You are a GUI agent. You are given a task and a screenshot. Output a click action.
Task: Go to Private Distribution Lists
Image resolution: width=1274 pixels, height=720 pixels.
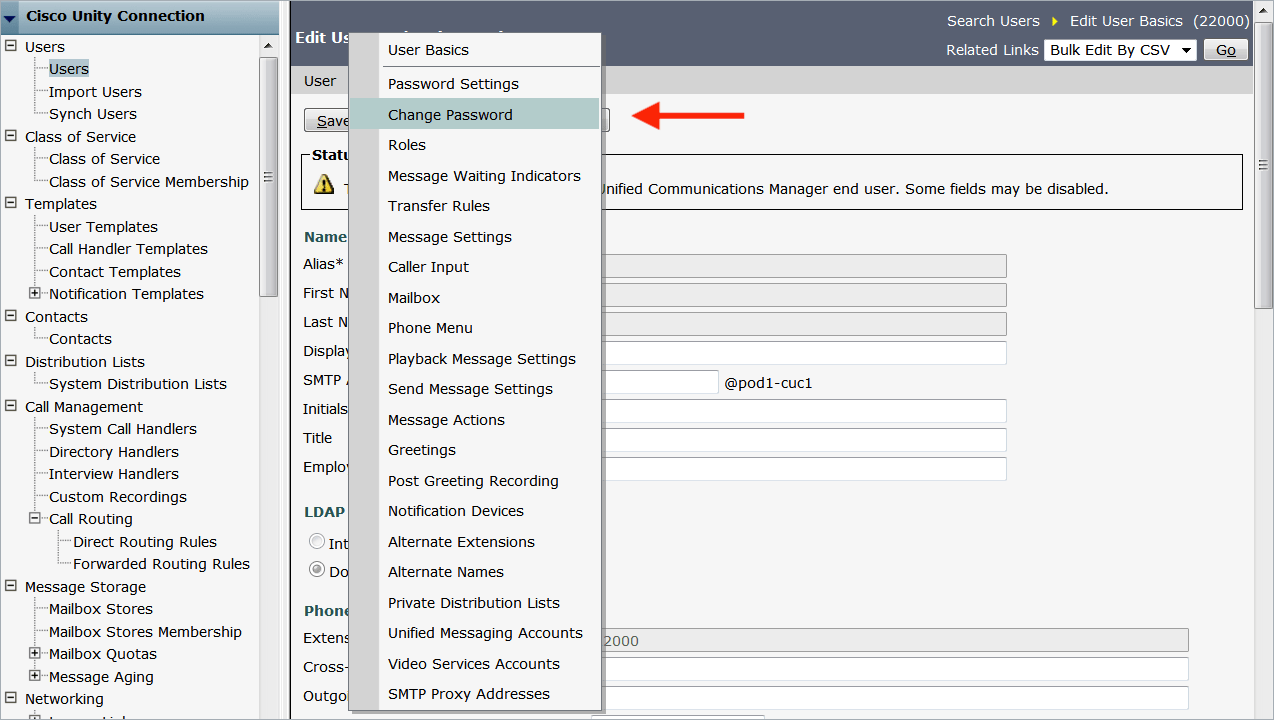pyautogui.click(x=475, y=603)
